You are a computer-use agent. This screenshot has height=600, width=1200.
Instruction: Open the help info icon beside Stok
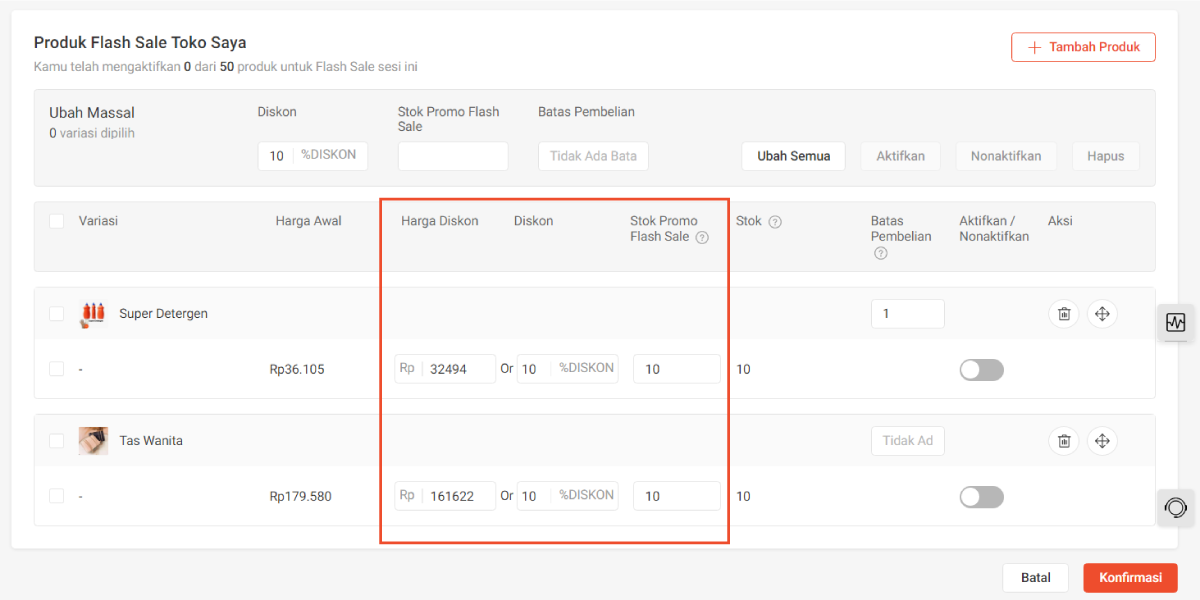pos(774,222)
